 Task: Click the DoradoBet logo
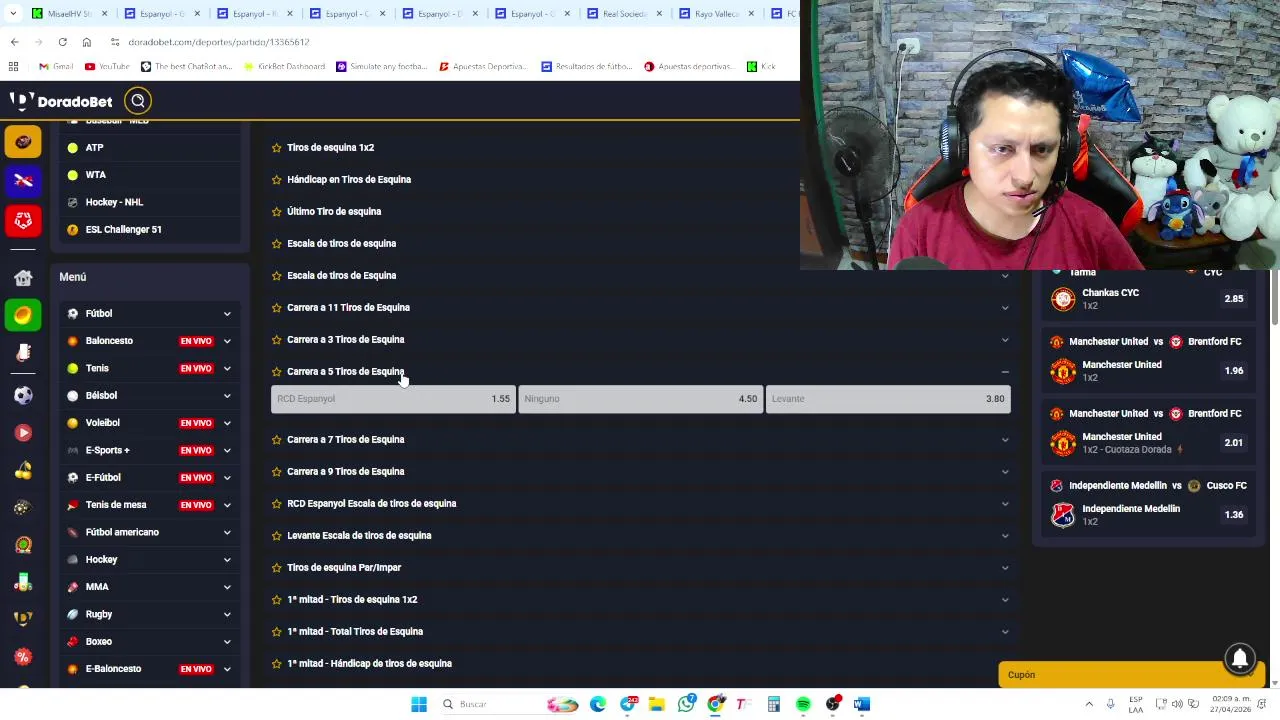(x=61, y=101)
